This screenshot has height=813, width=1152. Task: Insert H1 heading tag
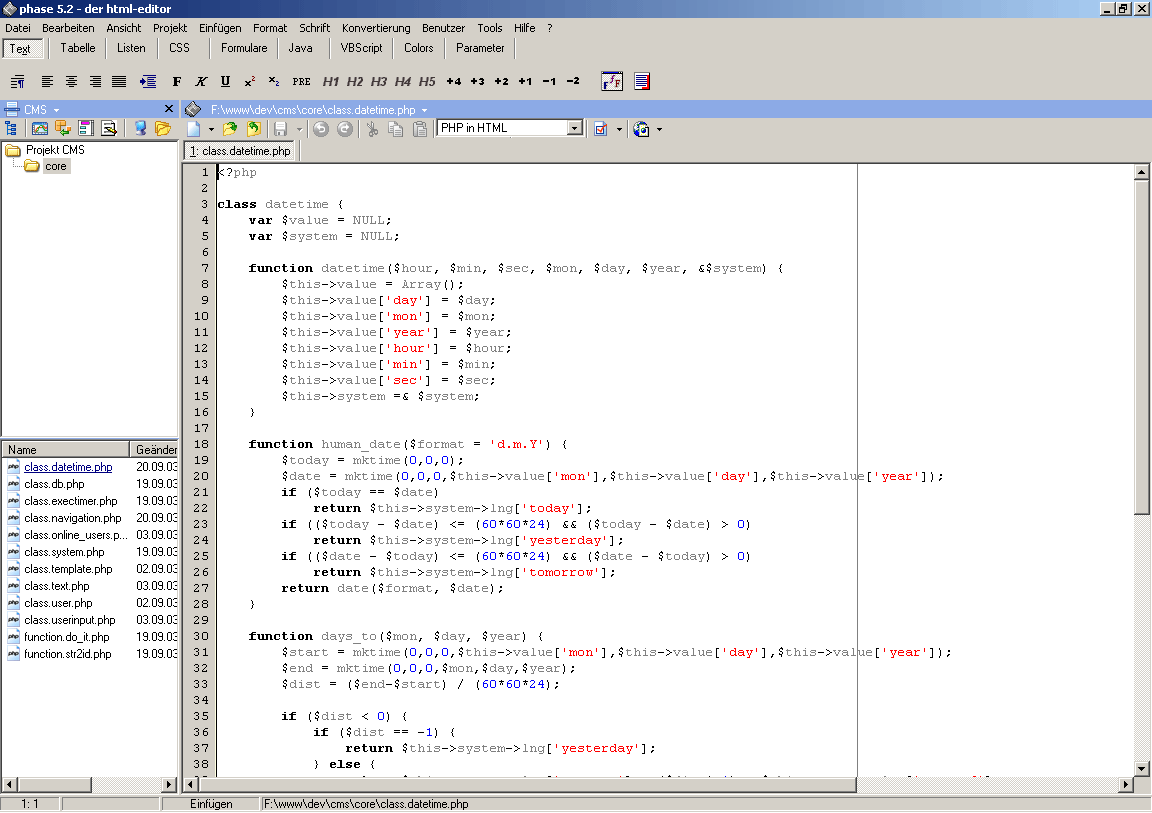click(331, 81)
